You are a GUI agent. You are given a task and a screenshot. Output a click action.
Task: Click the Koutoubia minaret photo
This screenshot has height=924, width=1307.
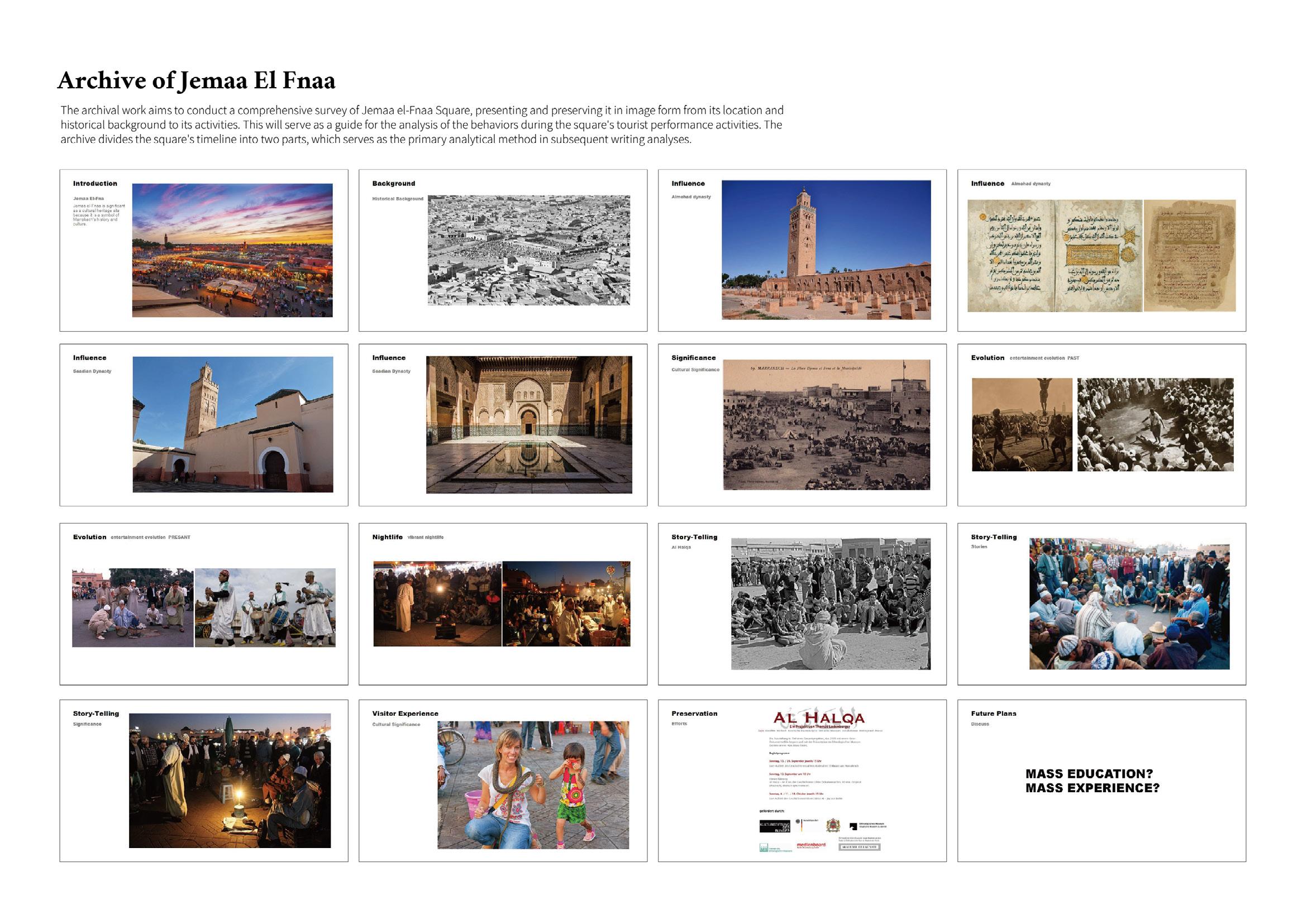click(826, 250)
